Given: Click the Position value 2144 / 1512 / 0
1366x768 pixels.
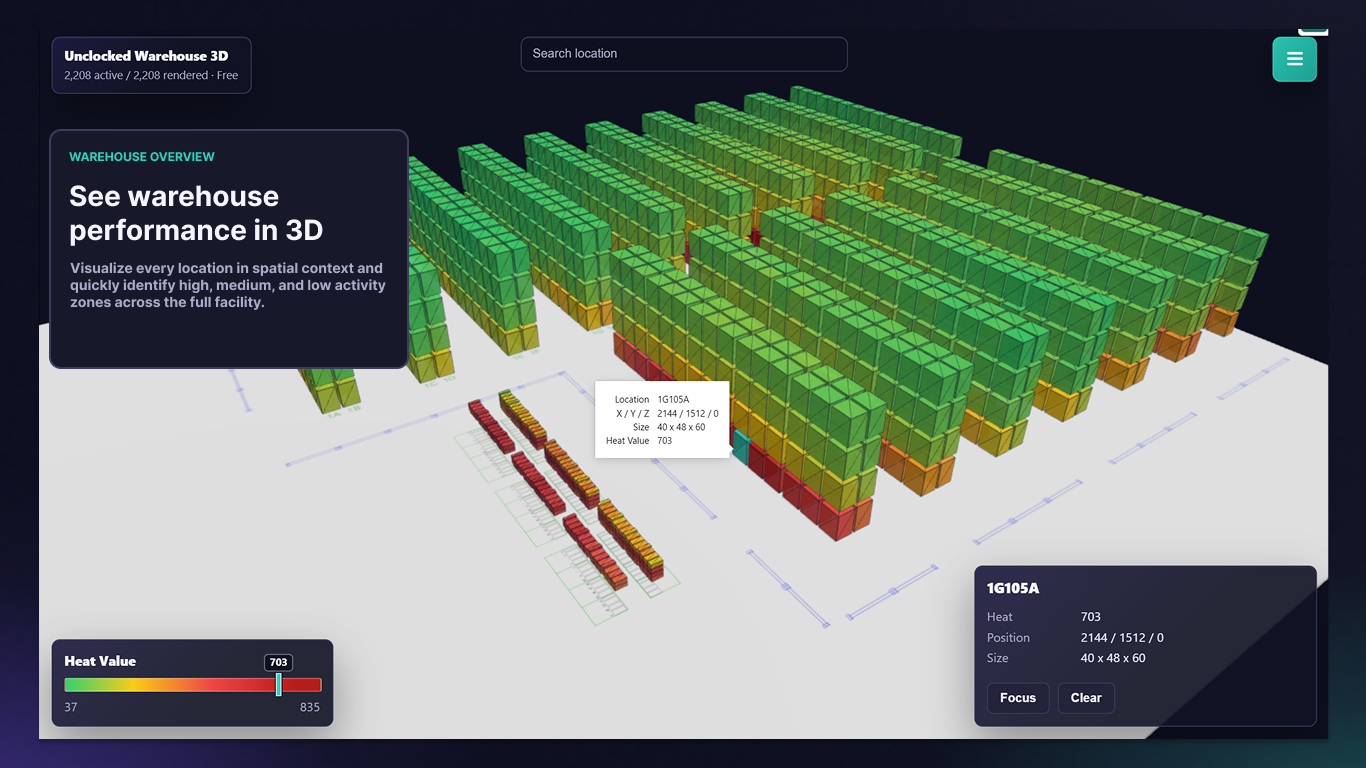Looking at the screenshot, I should point(1122,638).
